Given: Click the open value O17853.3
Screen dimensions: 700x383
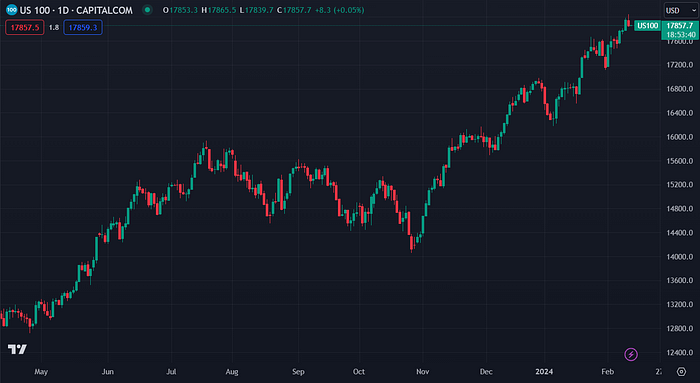Looking at the screenshot, I should point(180,10).
